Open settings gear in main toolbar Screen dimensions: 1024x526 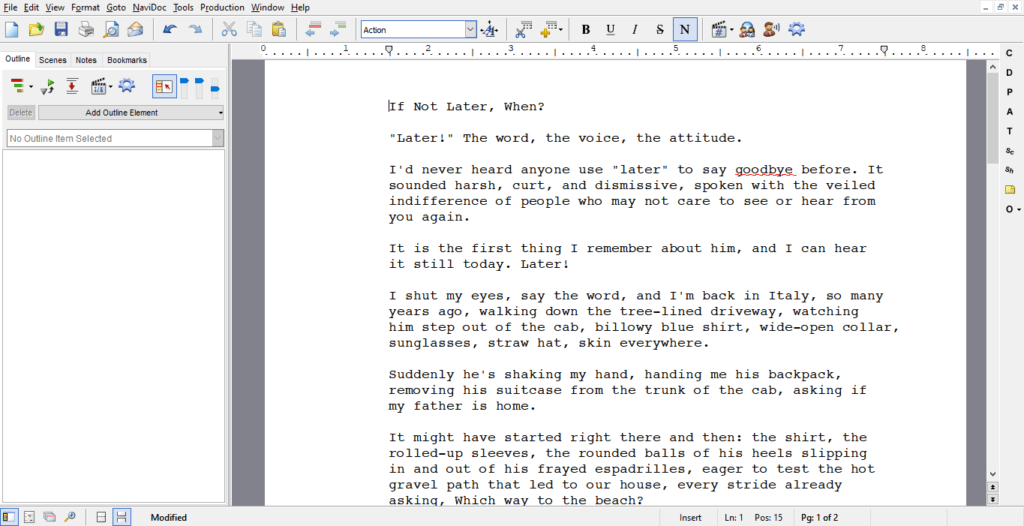(797, 29)
